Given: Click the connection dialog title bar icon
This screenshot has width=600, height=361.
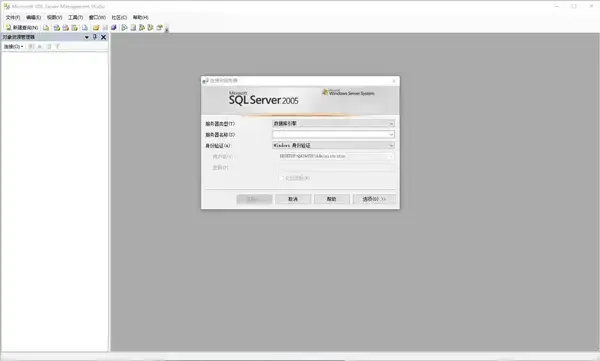Looking at the screenshot, I should point(205,81).
